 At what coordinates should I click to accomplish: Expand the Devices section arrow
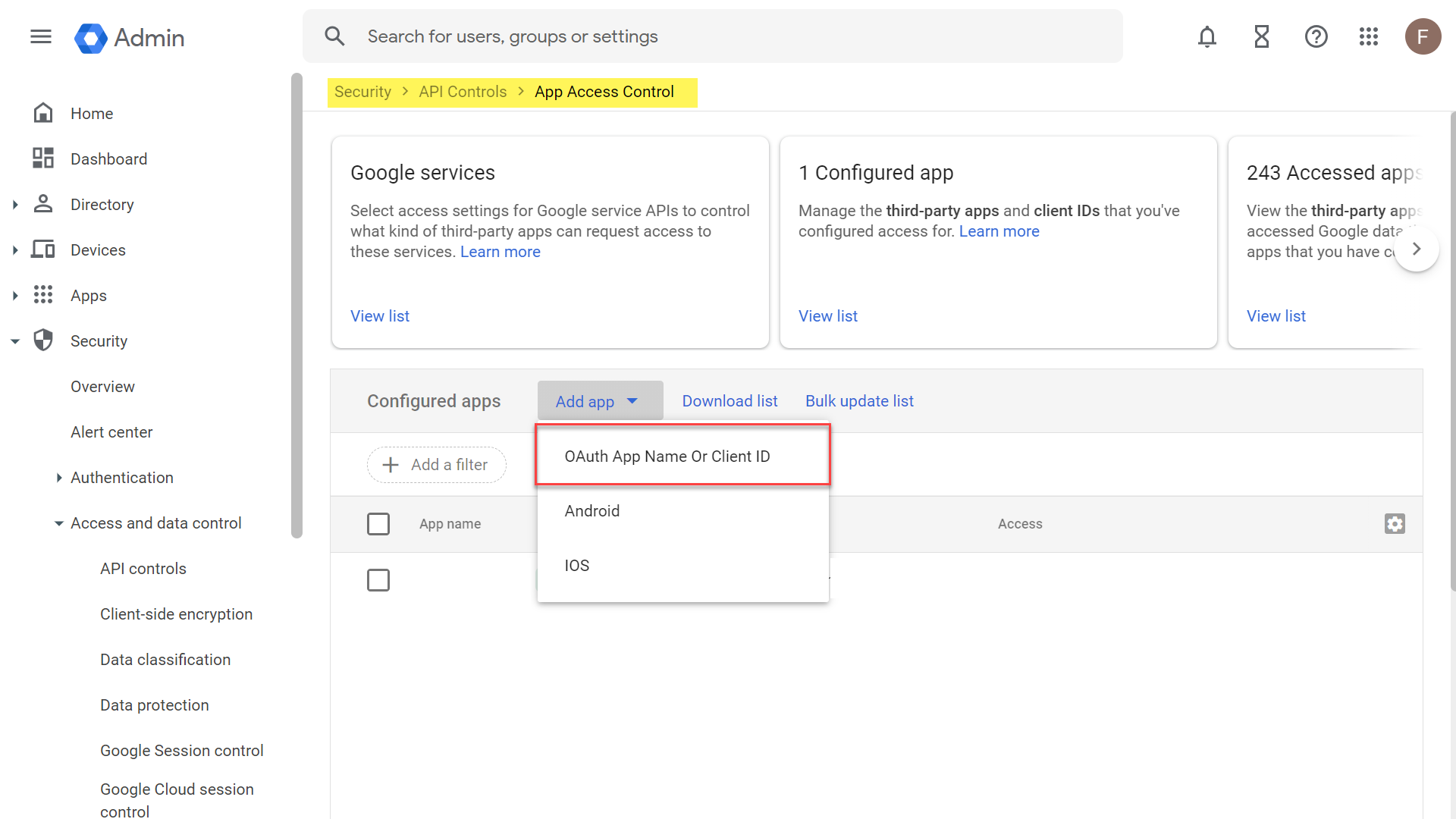[x=15, y=249]
